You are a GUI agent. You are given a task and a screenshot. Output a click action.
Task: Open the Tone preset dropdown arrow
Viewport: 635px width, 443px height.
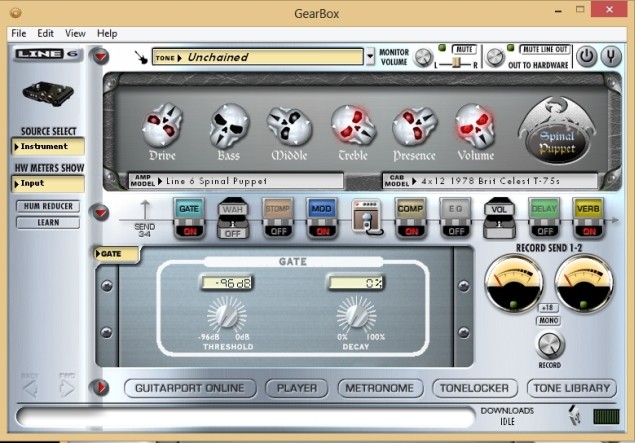pyautogui.click(x=370, y=57)
